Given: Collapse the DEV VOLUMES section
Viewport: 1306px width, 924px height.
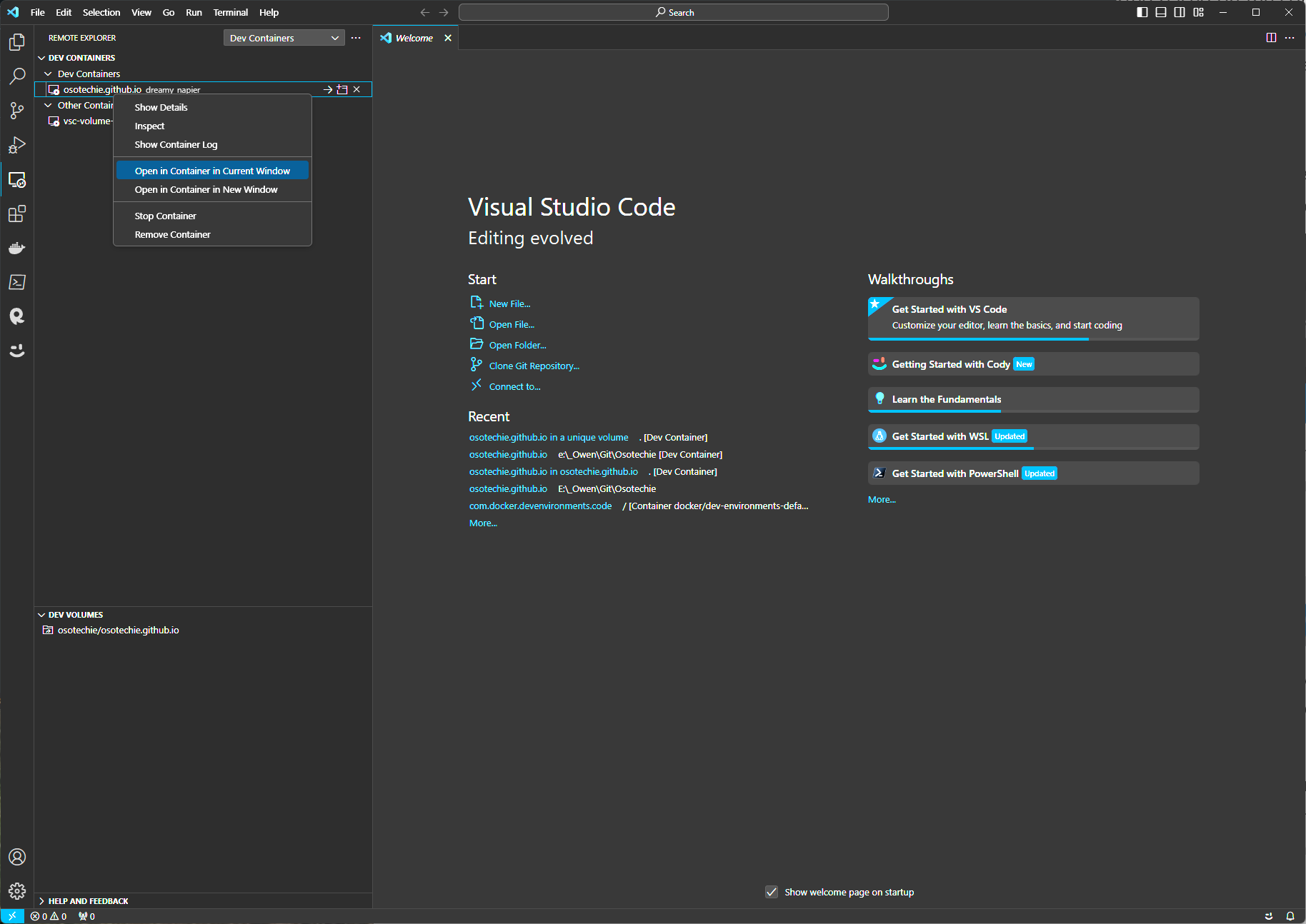Looking at the screenshot, I should [x=76, y=615].
